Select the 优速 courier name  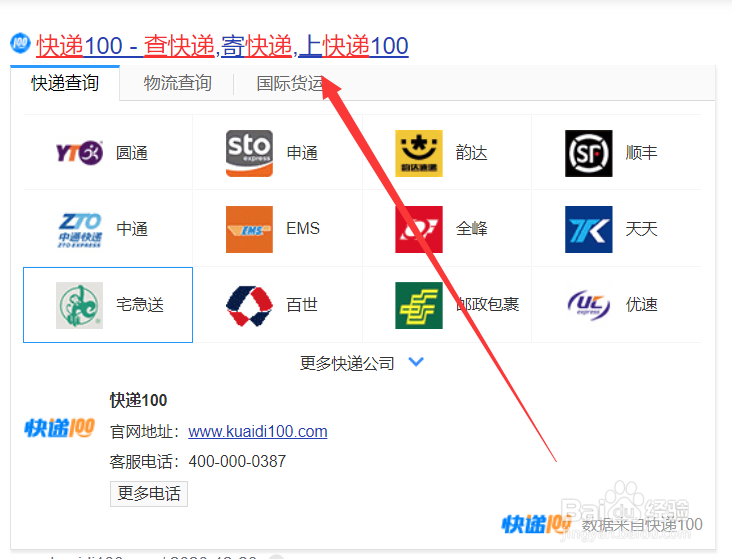(x=641, y=305)
